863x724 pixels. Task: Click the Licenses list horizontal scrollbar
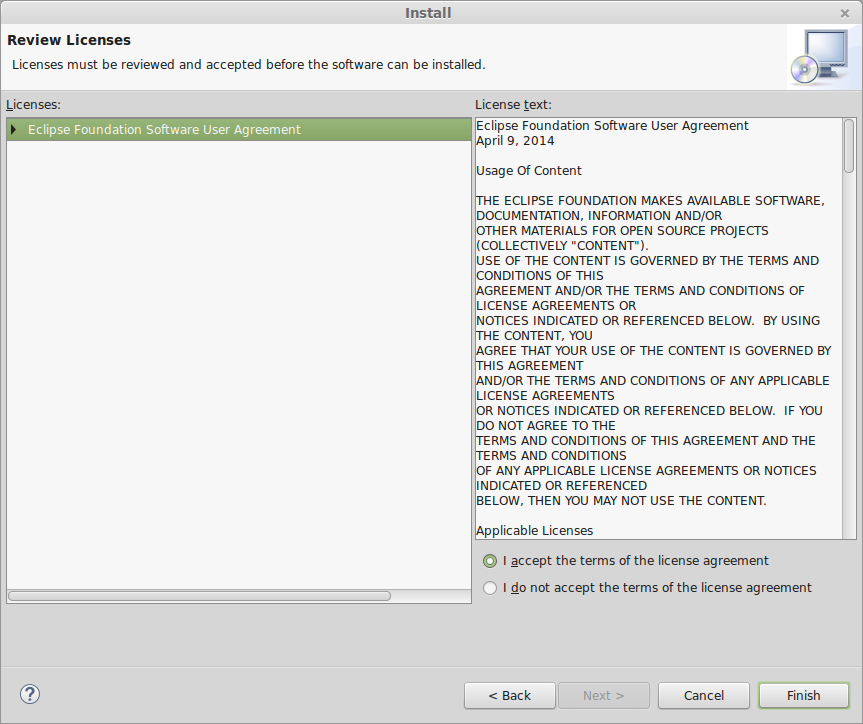(200, 596)
